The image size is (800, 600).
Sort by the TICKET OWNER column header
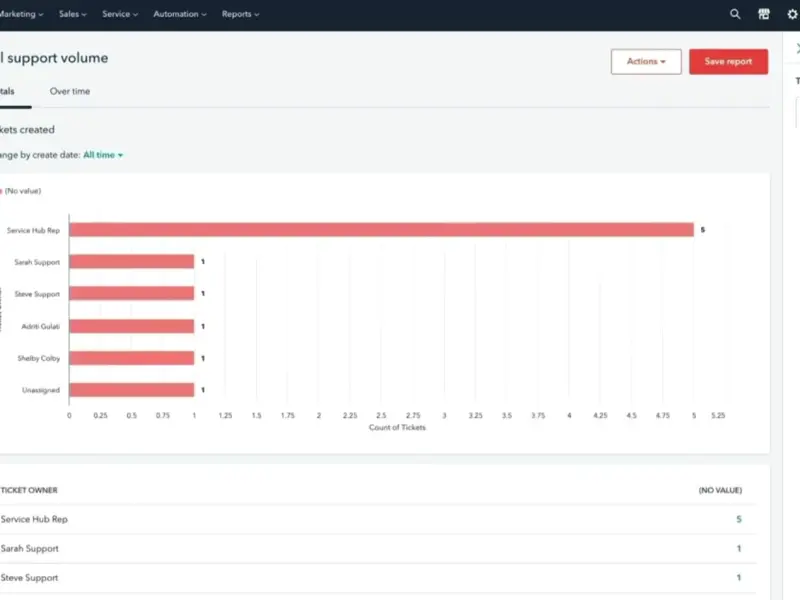click(x=30, y=490)
